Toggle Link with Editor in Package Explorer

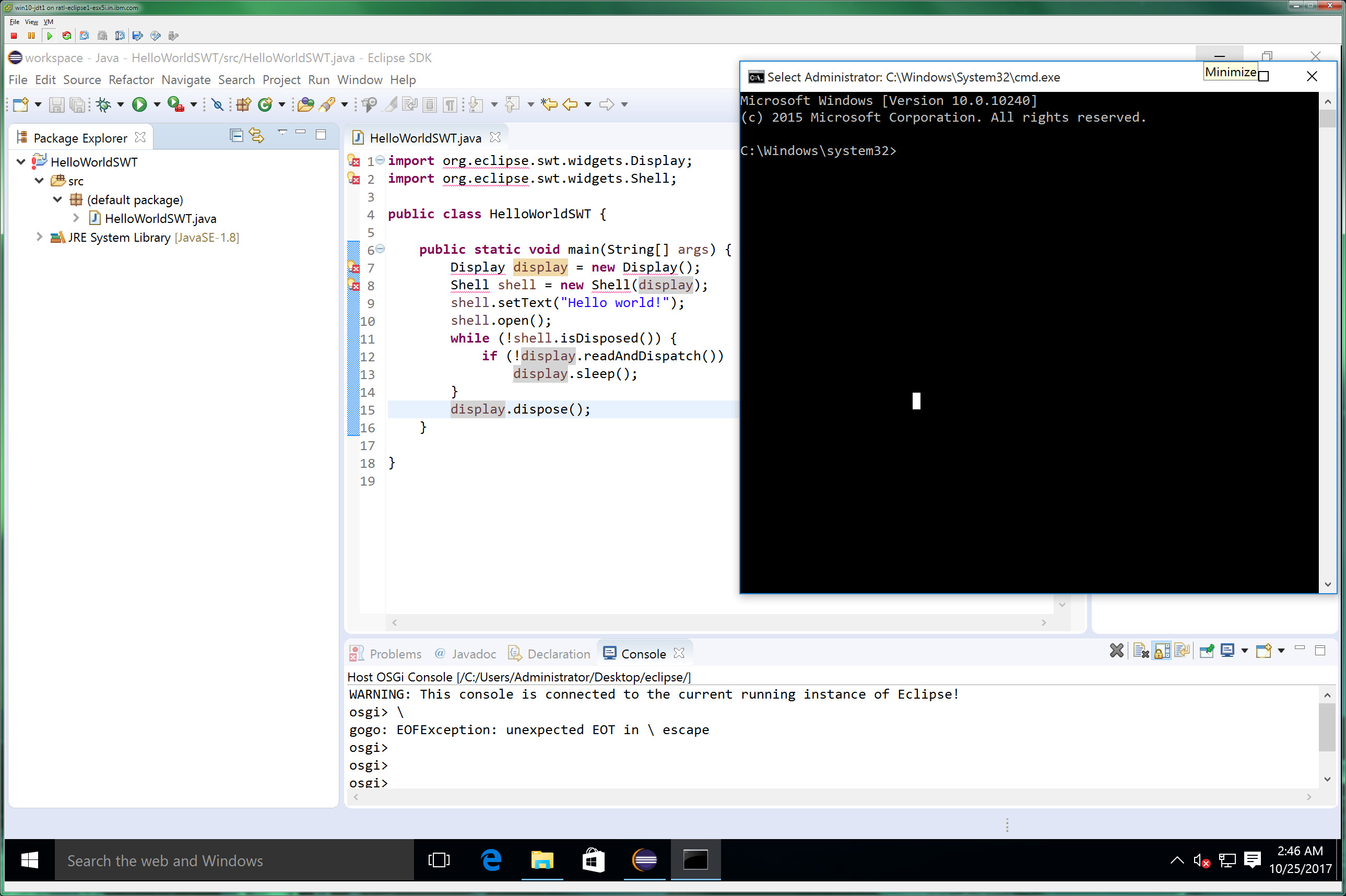click(x=256, y=135)
